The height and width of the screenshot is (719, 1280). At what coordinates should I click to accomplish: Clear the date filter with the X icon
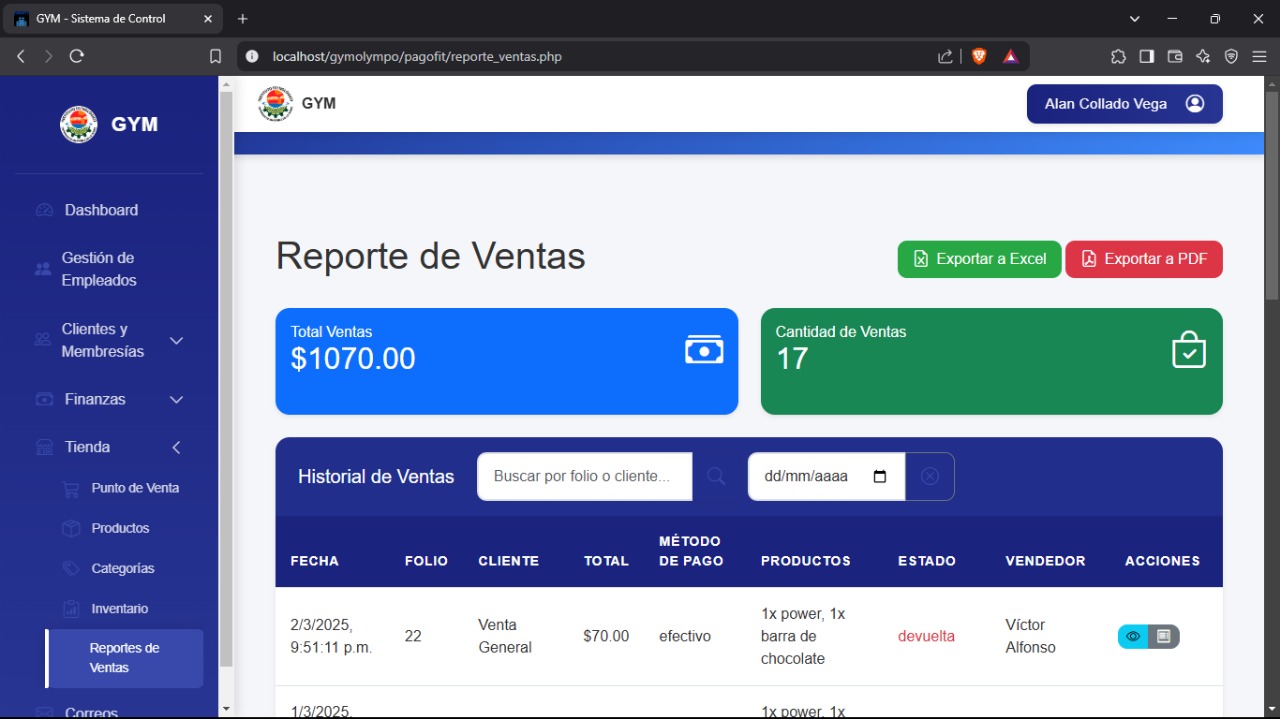pyautogui.click(x=929, y=476)
